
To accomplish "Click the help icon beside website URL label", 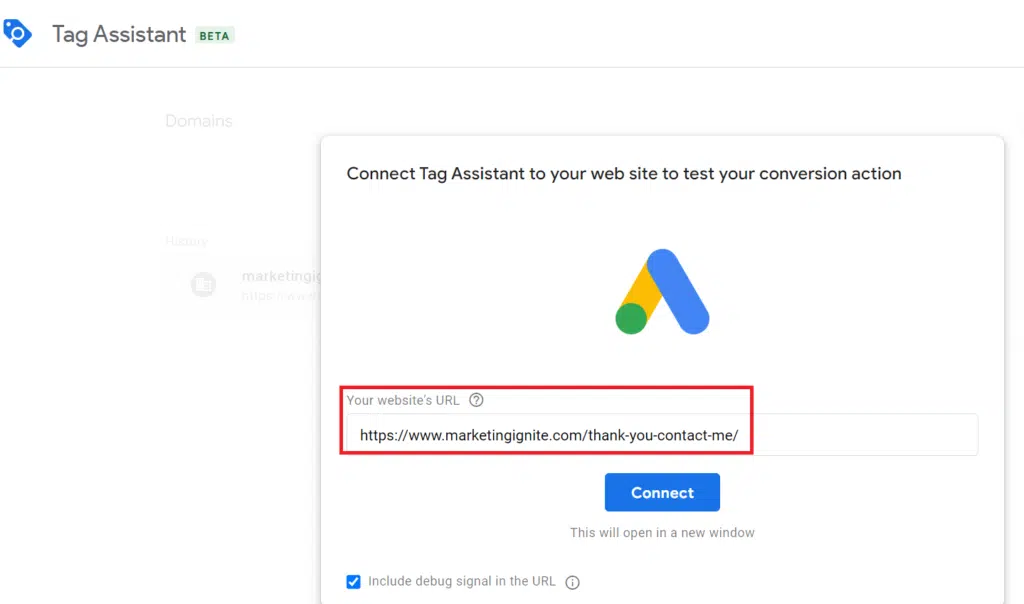I will click(x=476, y=400).
